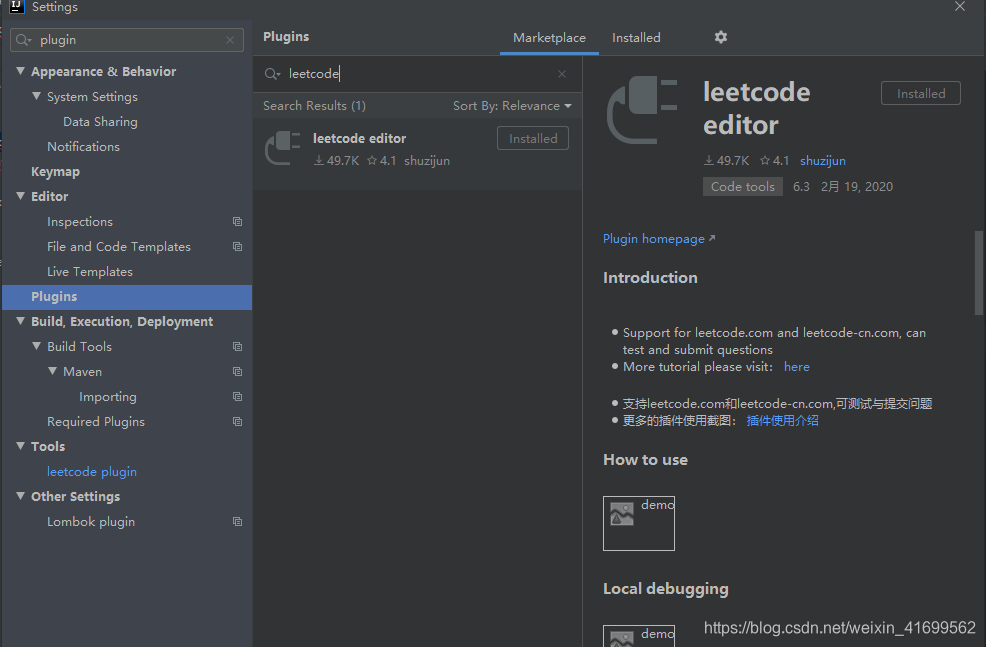Open the 插件使用介绍 link

(782, 421)
